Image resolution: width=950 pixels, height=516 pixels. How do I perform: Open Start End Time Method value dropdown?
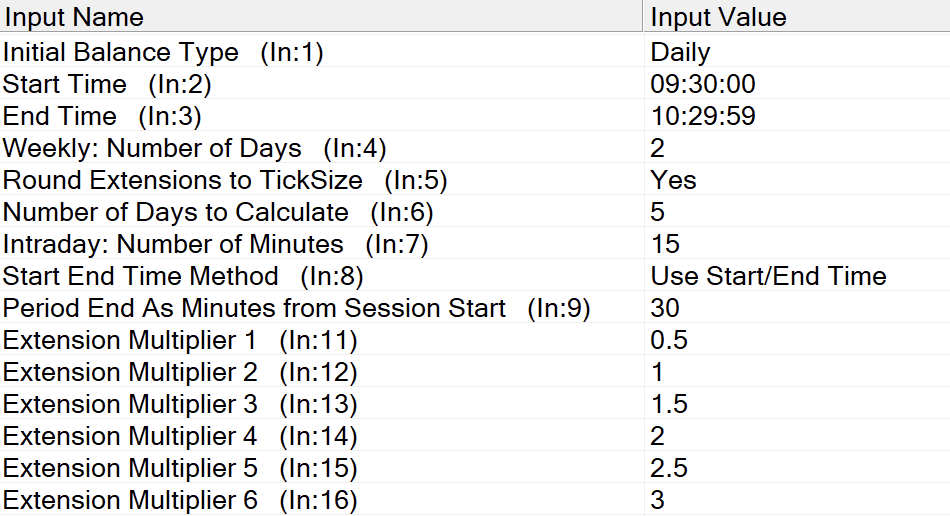click(768, 276)
